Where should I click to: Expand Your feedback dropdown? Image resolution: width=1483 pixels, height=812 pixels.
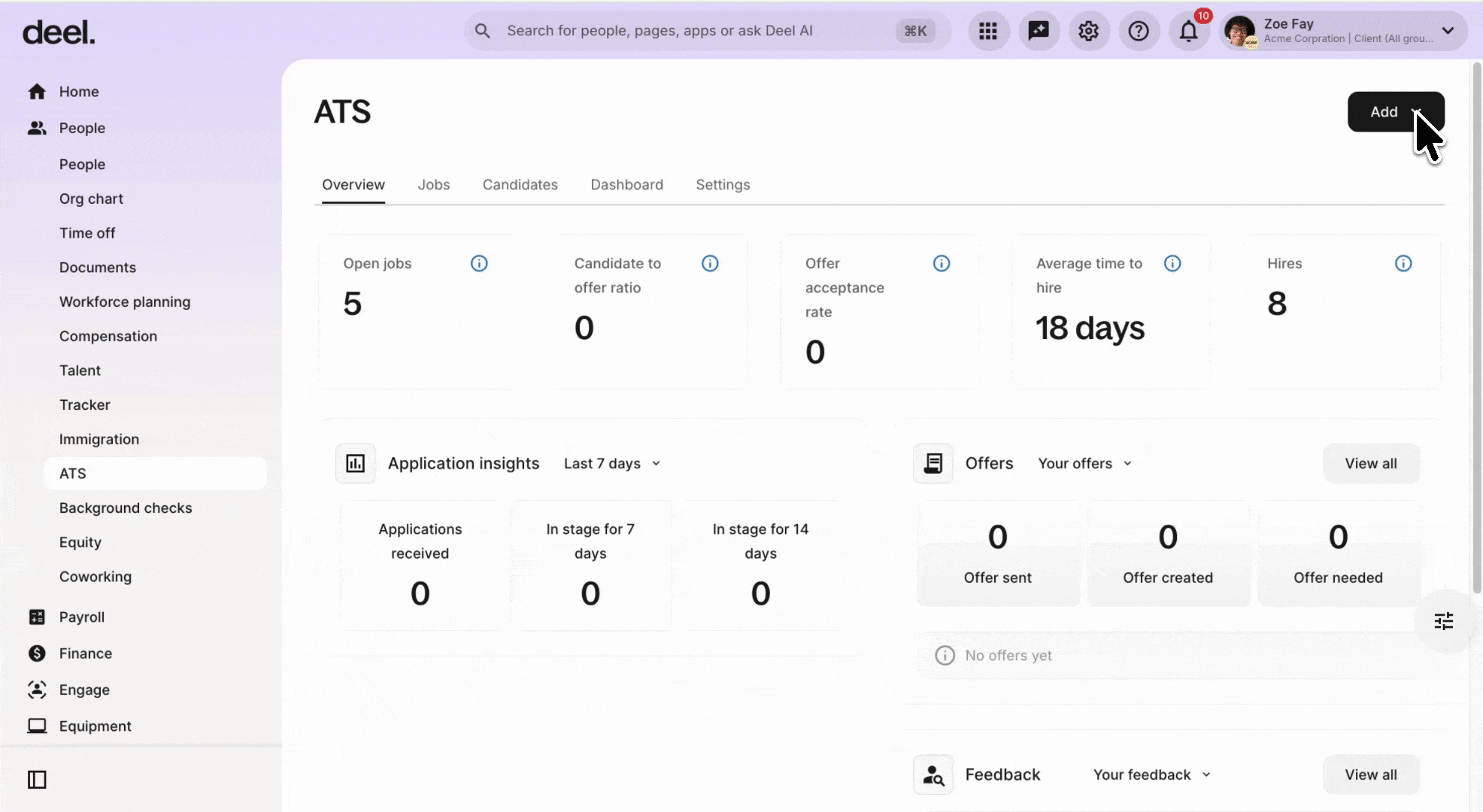pyautogui.click(x=1151, y=774)
